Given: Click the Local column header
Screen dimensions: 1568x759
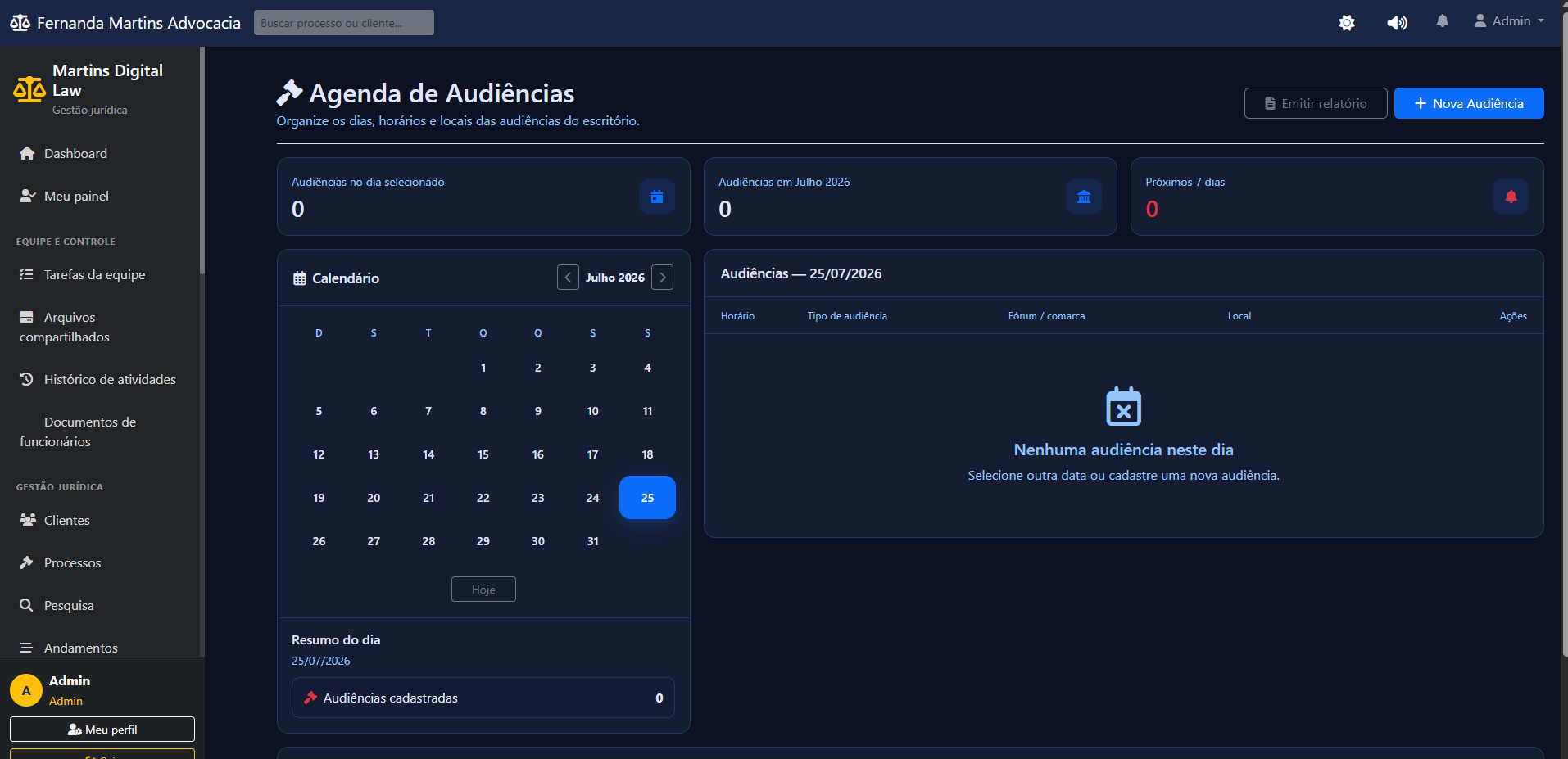Looking at the screenshot, I should (x=1239, y=316).
